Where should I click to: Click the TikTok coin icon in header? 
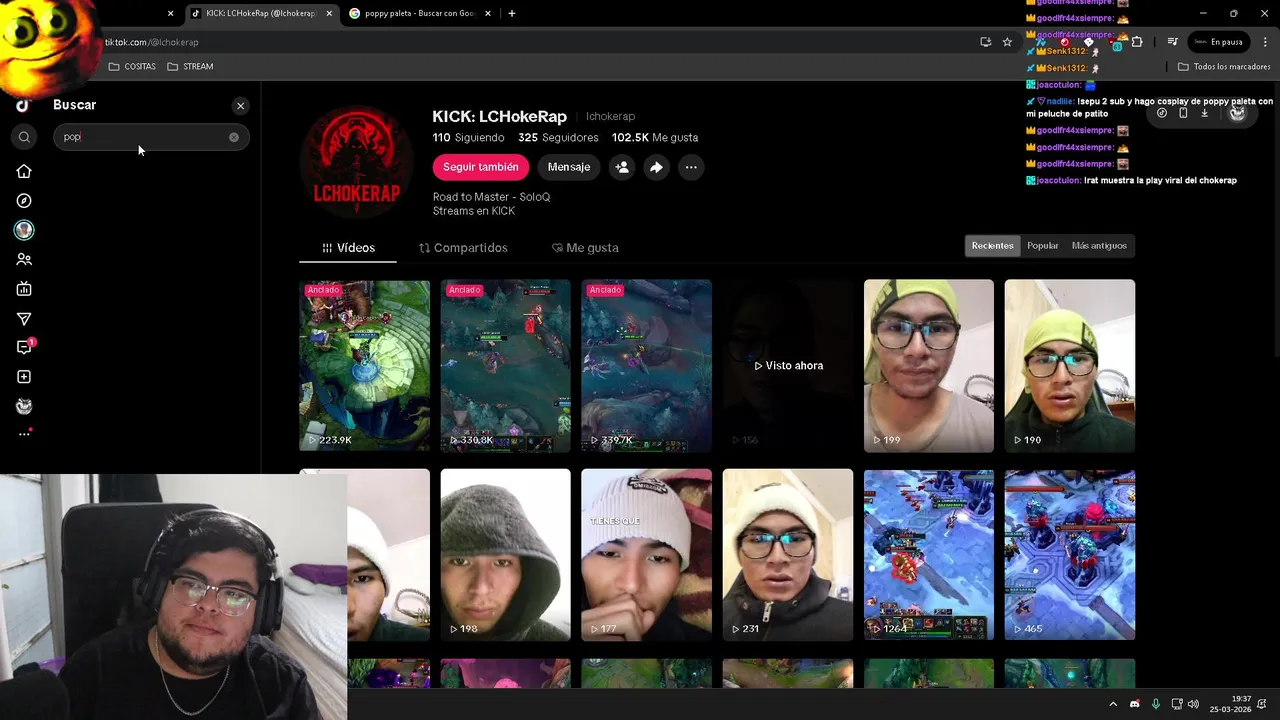coord(1161,113)
